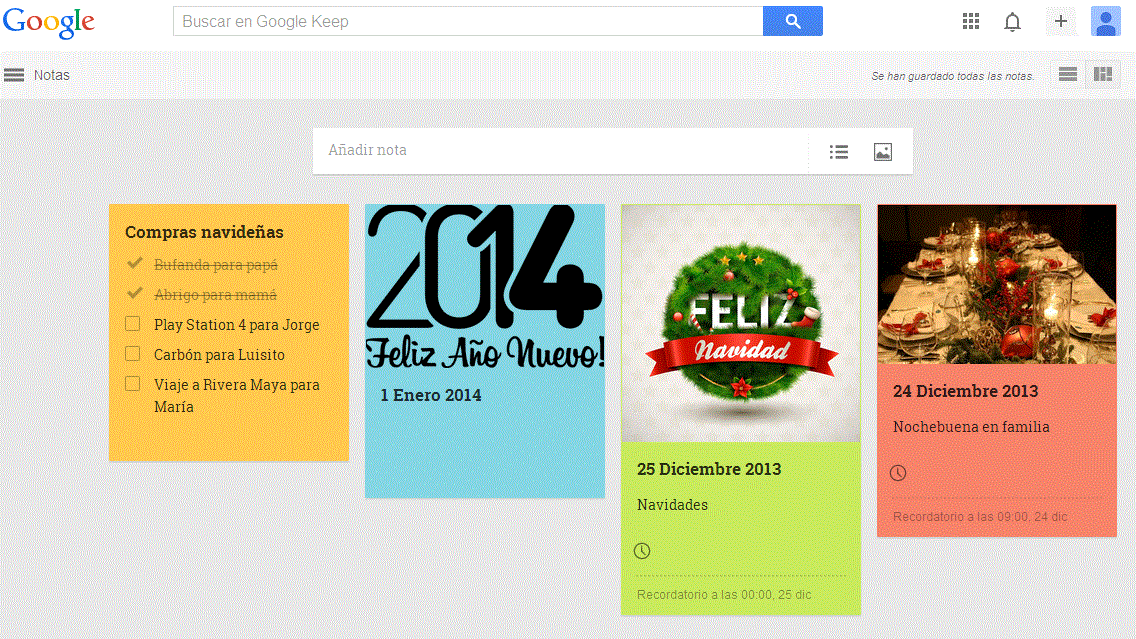The height and width of the screenshot is (639, 1136).
Task: Click Recordatorio a las 00:00, 25 dic
Action: pyautogui.click(x=724, y=595)
